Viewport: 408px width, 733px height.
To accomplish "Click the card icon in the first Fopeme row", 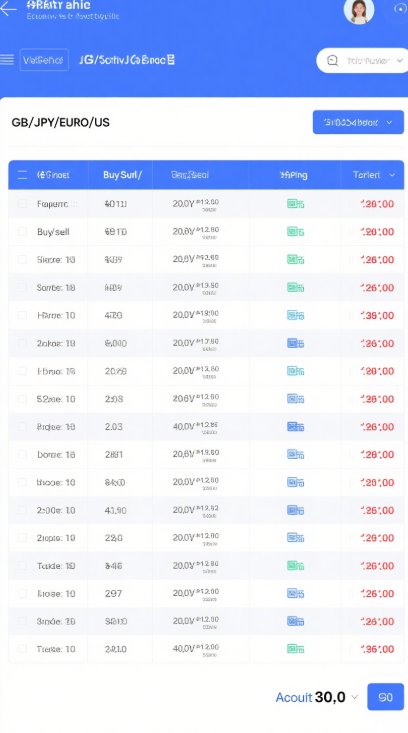I will [295, 204].
